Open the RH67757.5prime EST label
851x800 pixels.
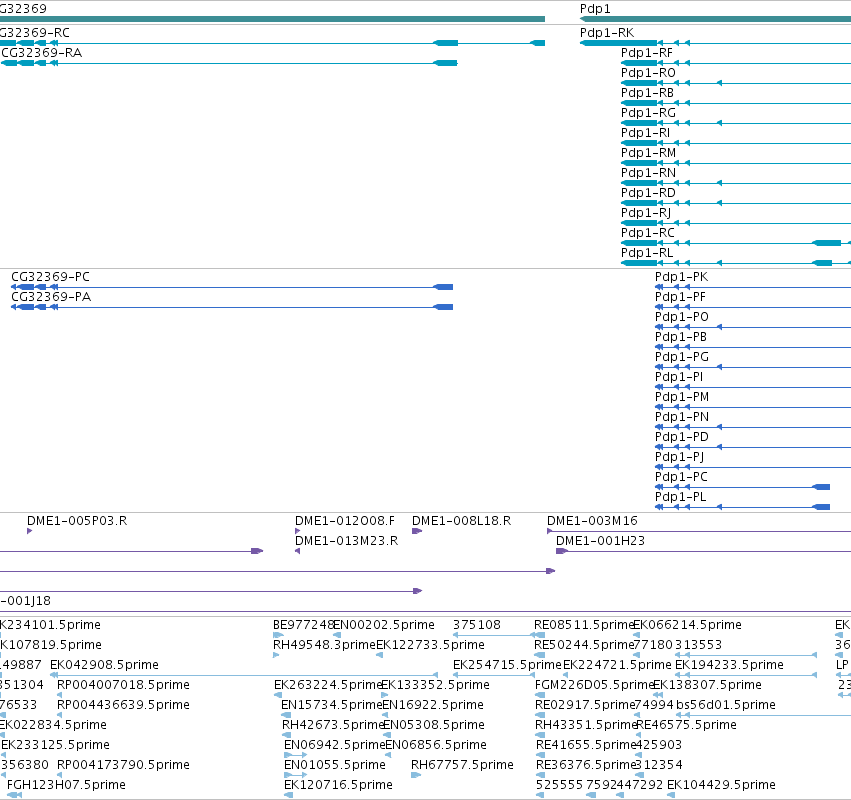tap(462, 765)
